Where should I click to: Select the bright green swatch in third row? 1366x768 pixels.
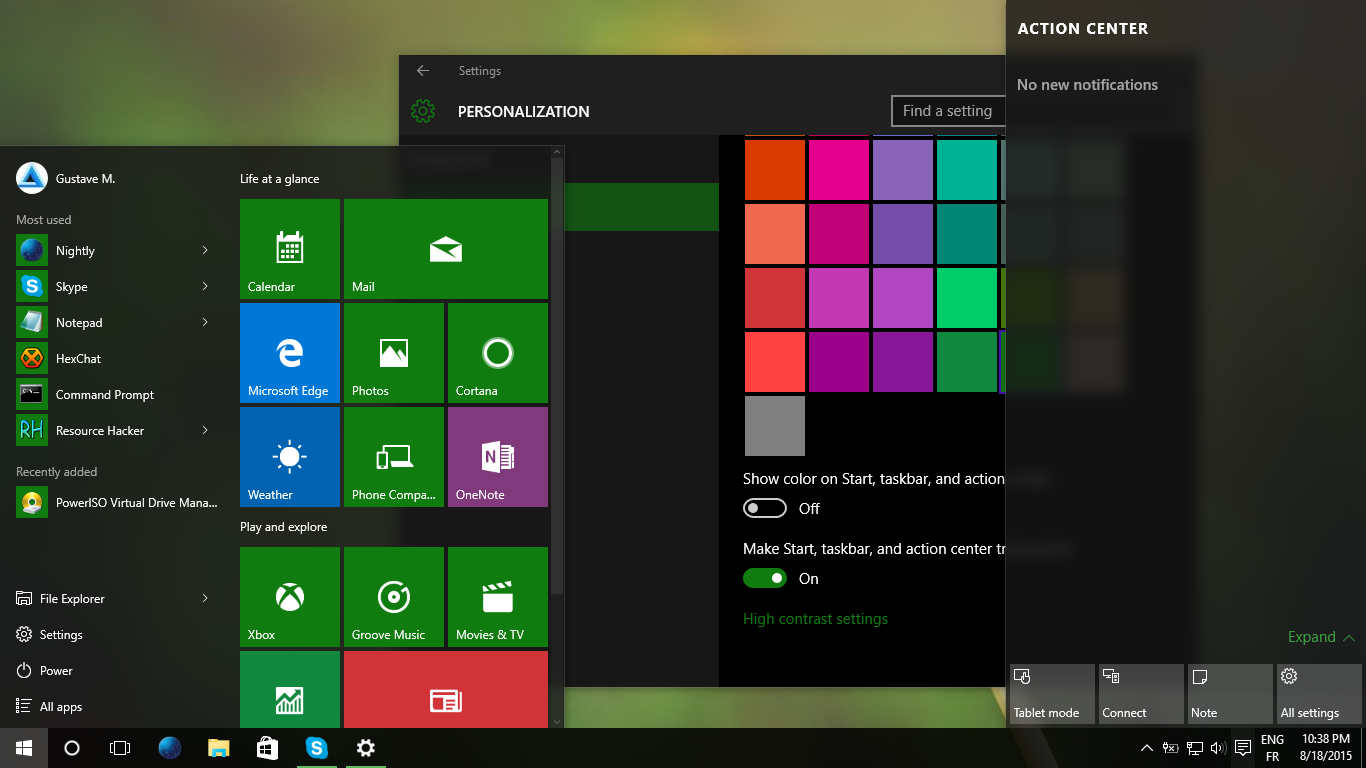tap(967, 298)
